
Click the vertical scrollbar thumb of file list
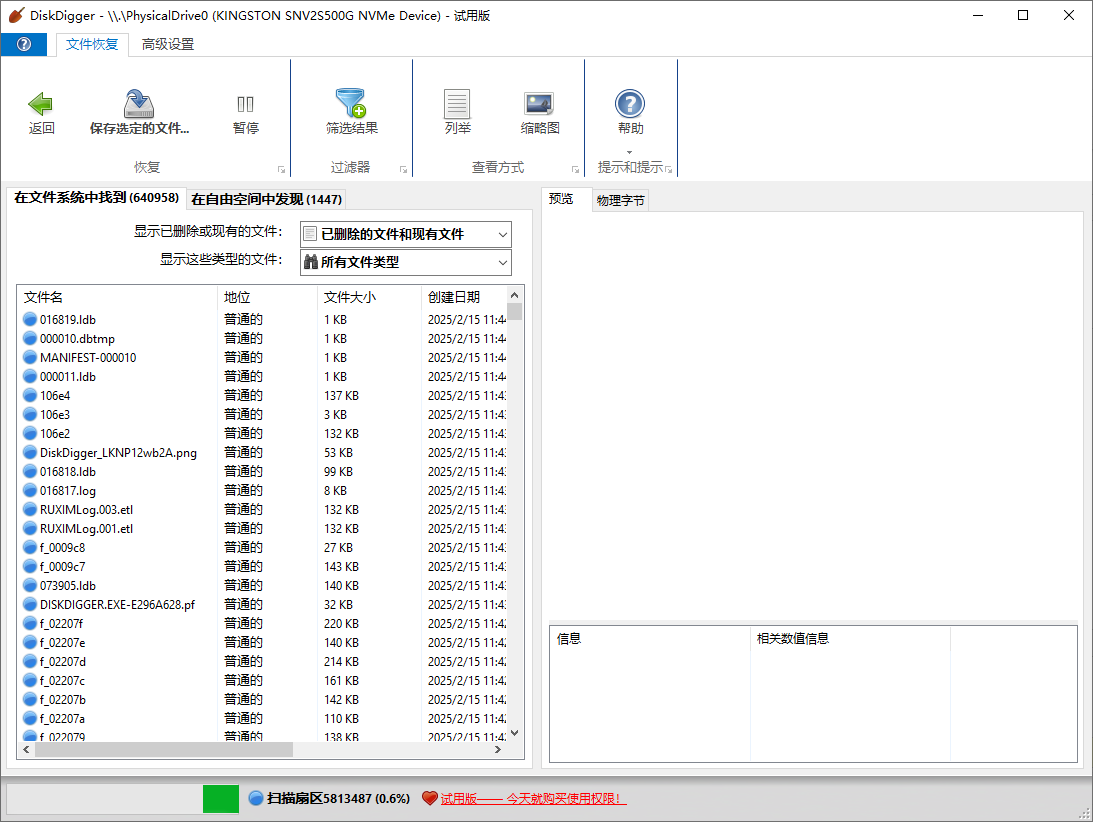[x=514, y=312]
